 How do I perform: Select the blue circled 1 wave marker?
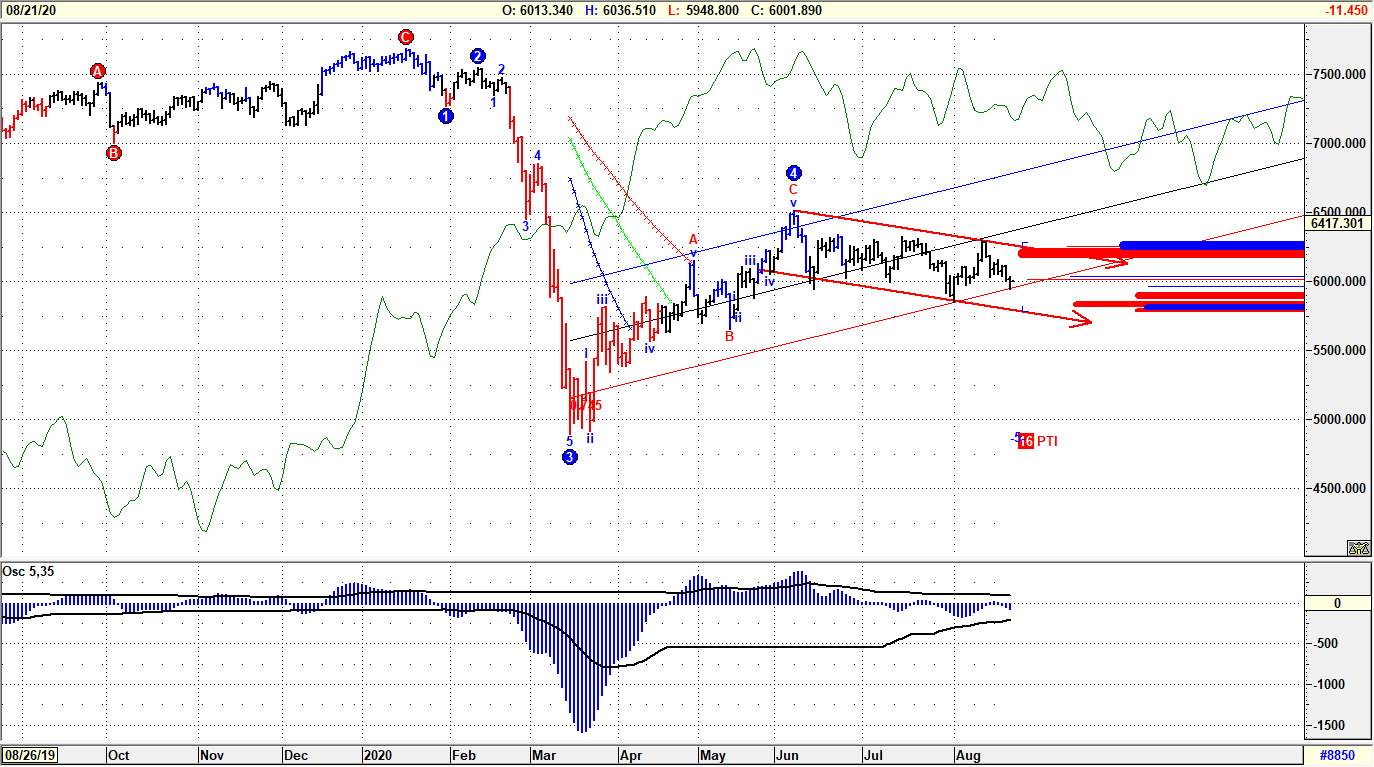(446, 116)
